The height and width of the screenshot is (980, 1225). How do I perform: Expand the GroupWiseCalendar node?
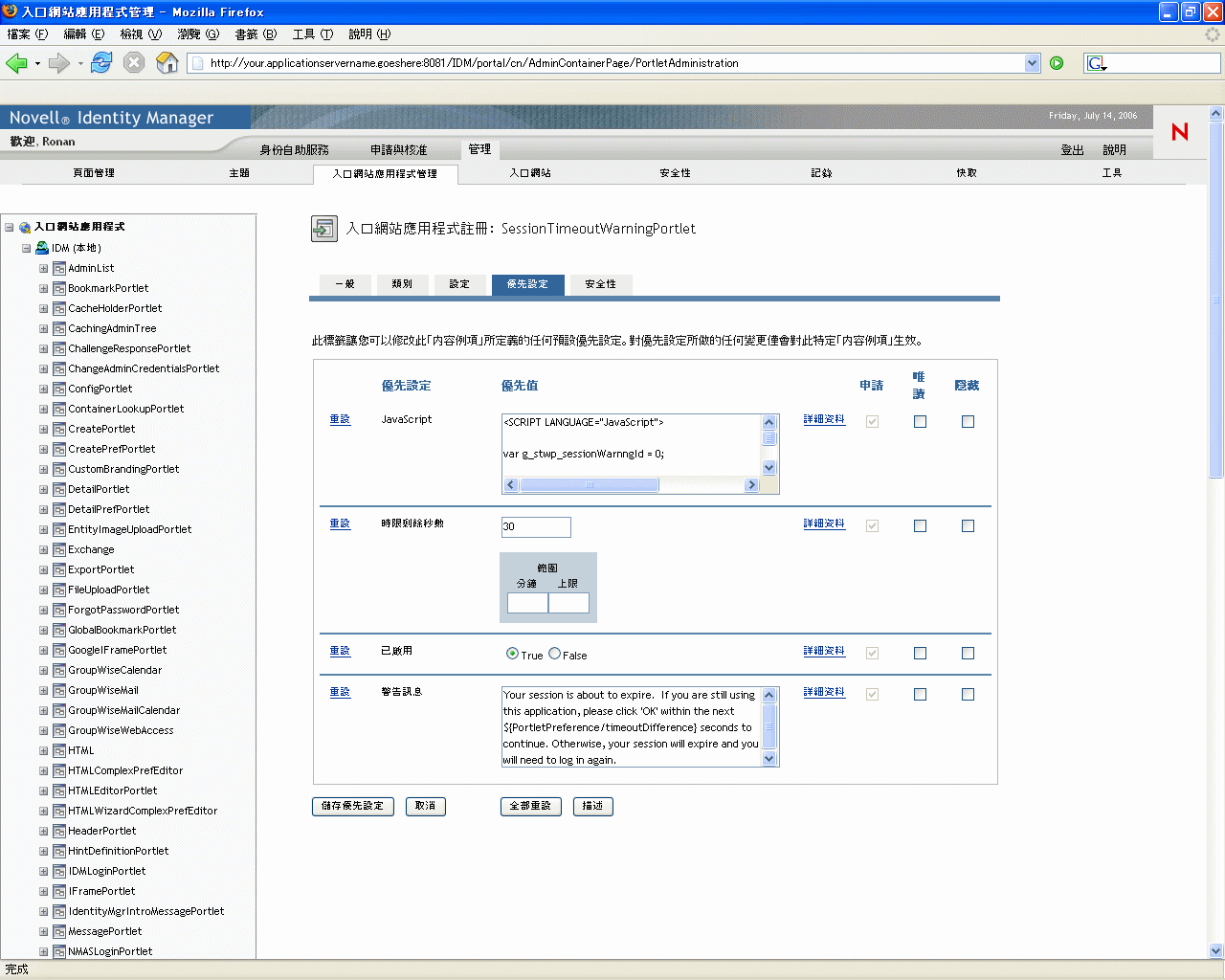[x=43, y=670]
